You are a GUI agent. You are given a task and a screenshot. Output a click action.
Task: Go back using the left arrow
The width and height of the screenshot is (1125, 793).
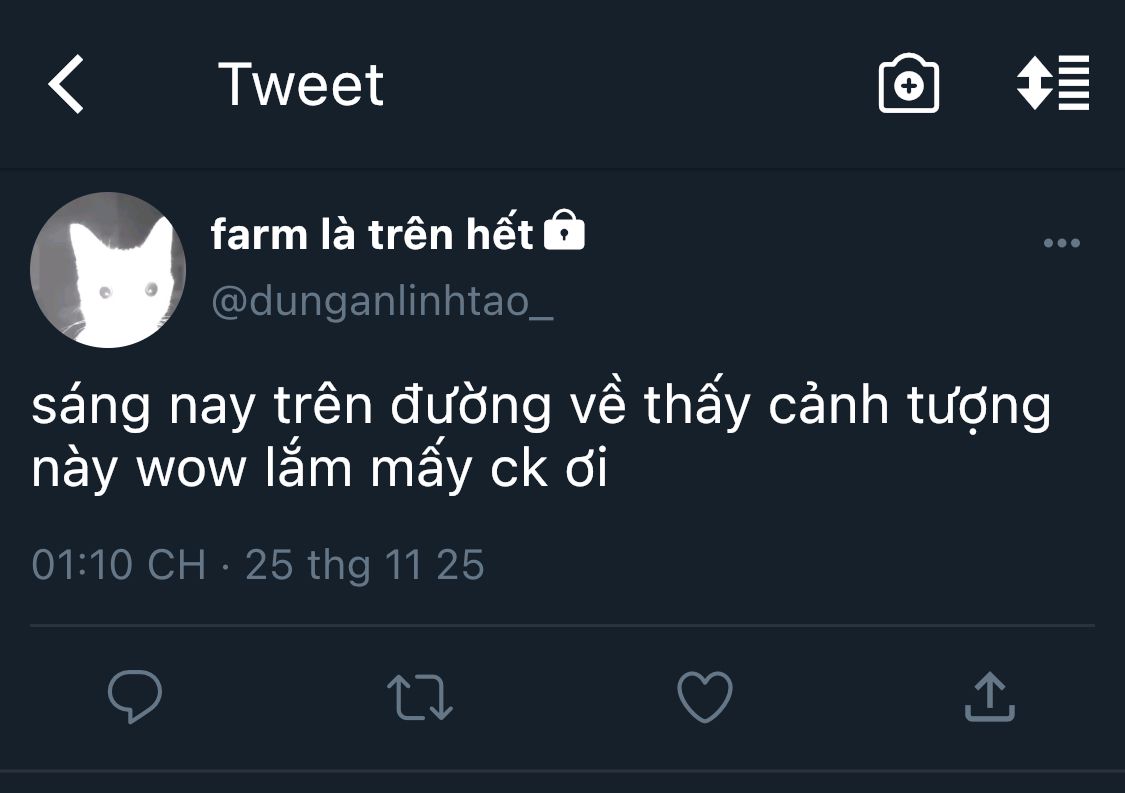click(66, 84)
